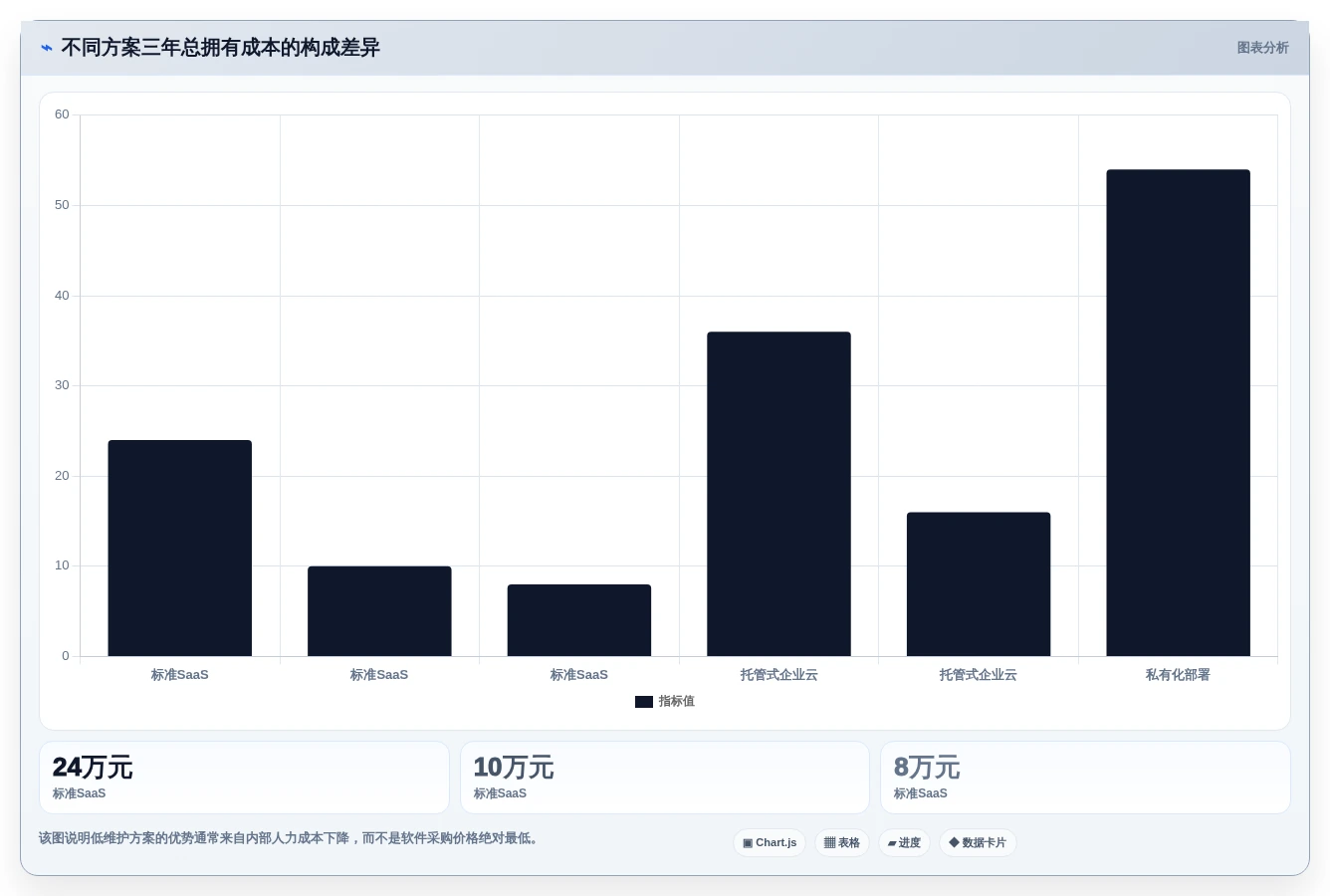This screenshot has height=896, width=1330.
Task: Click the 指标值 legend label
Action: pos(676,702)
